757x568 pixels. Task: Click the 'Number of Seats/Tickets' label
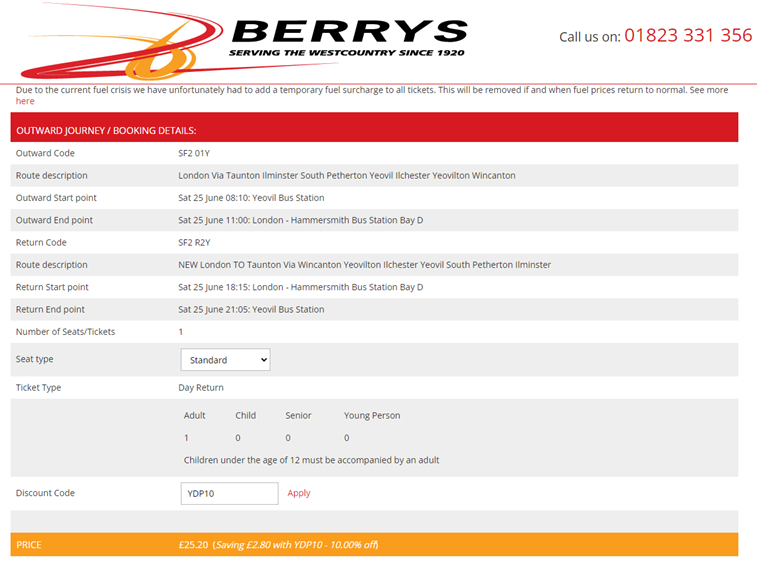coord(65,332)
